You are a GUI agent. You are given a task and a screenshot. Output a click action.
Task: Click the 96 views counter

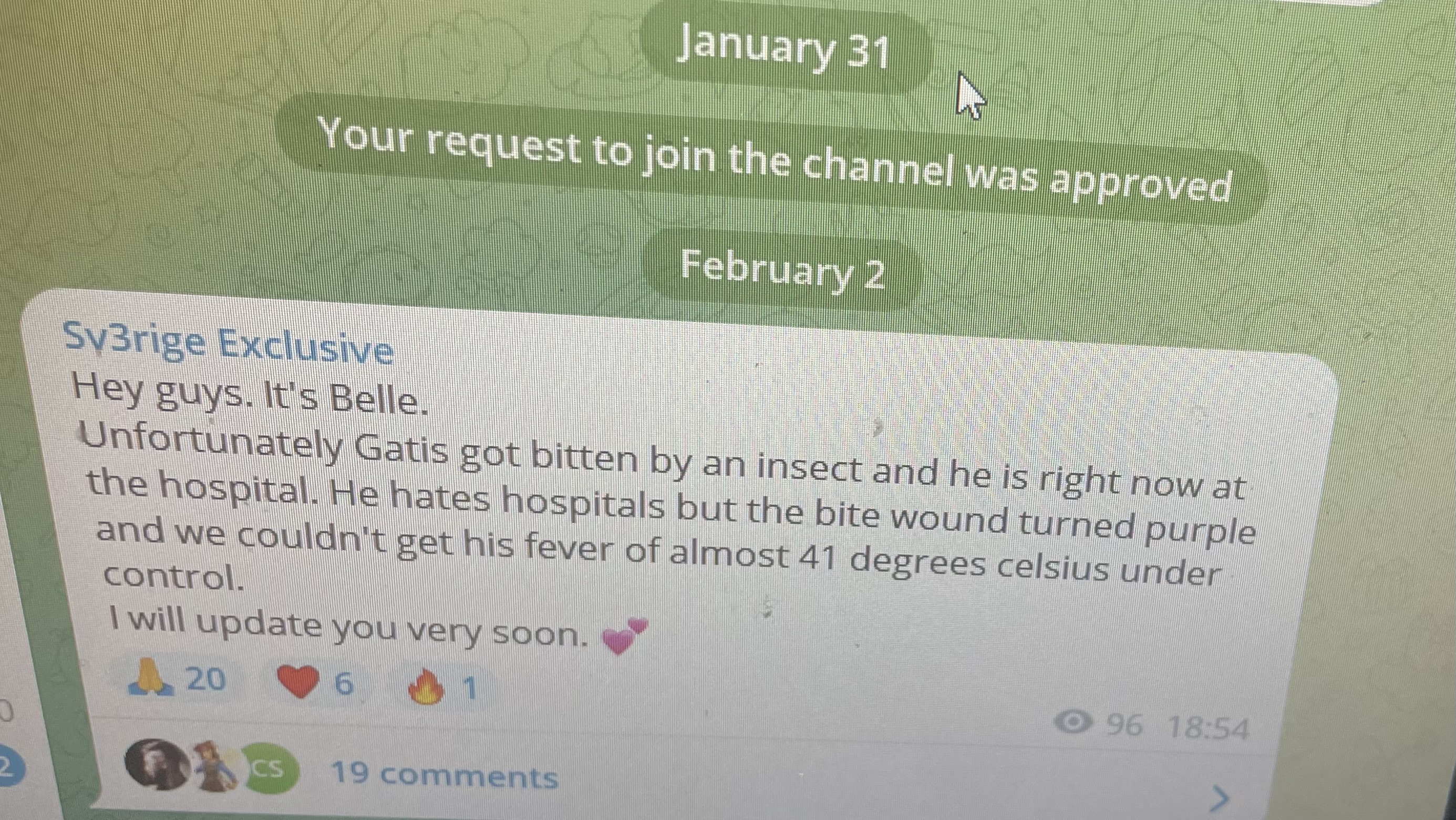[x=1123, y=724]
